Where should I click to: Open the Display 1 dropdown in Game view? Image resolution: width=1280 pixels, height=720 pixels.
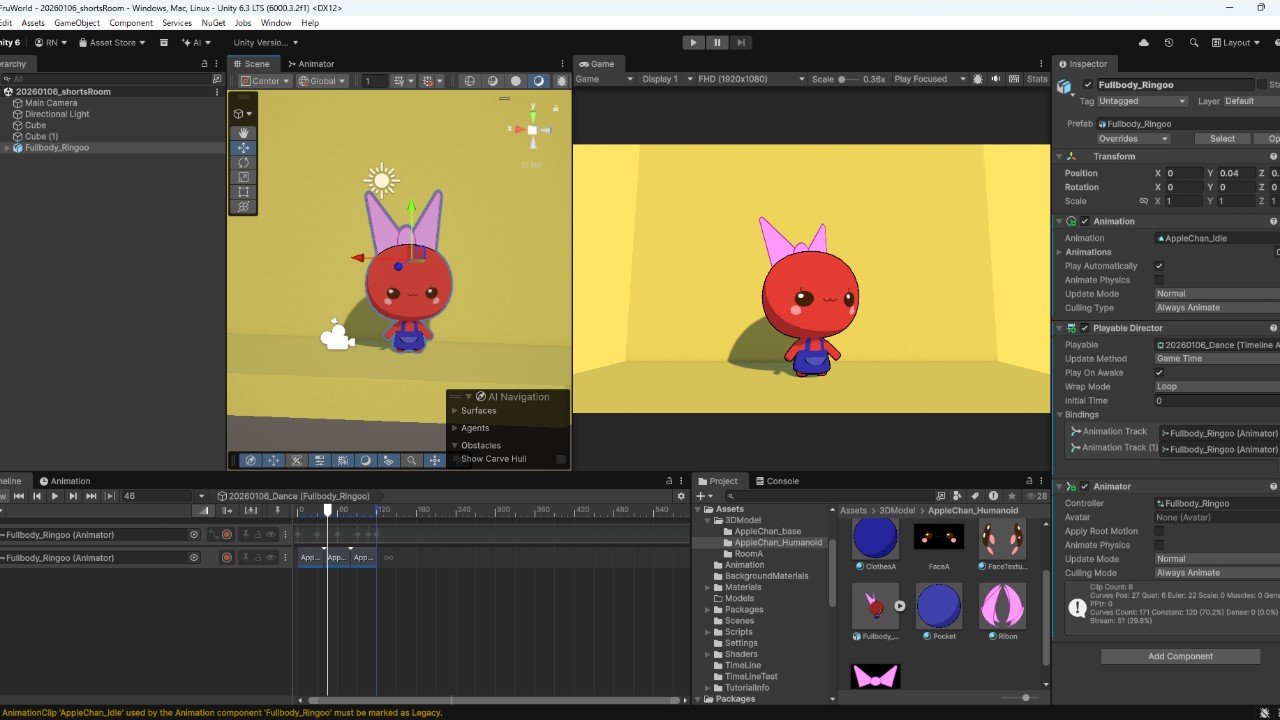pos(667,79)
